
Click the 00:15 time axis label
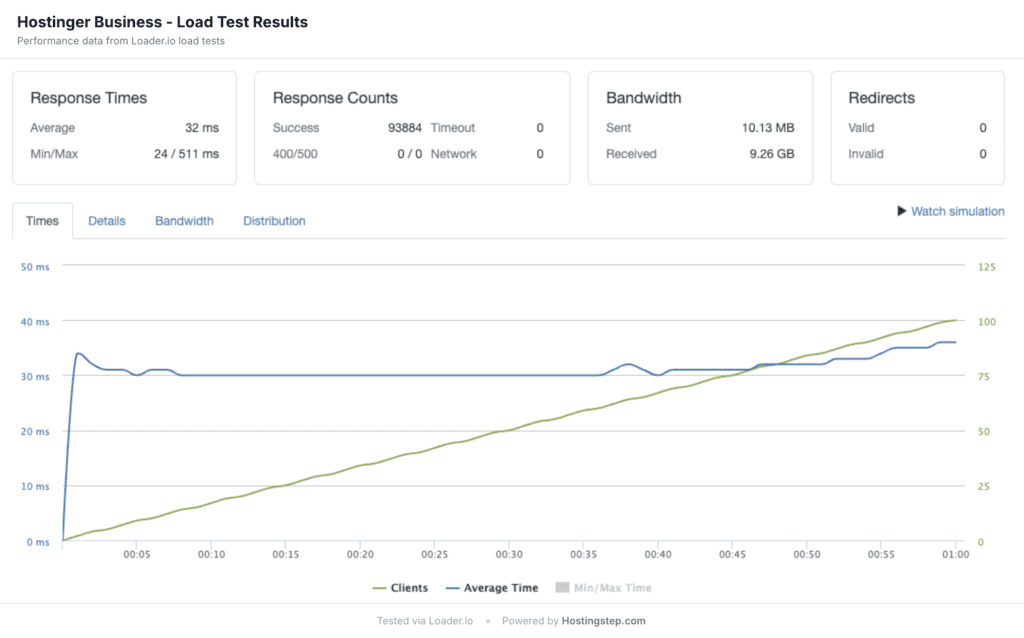[x=285, y=554]
